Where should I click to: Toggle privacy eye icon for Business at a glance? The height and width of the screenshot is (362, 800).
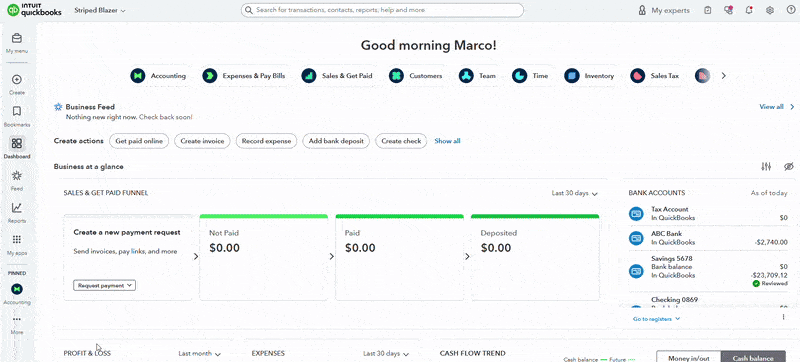pos(789,167)
